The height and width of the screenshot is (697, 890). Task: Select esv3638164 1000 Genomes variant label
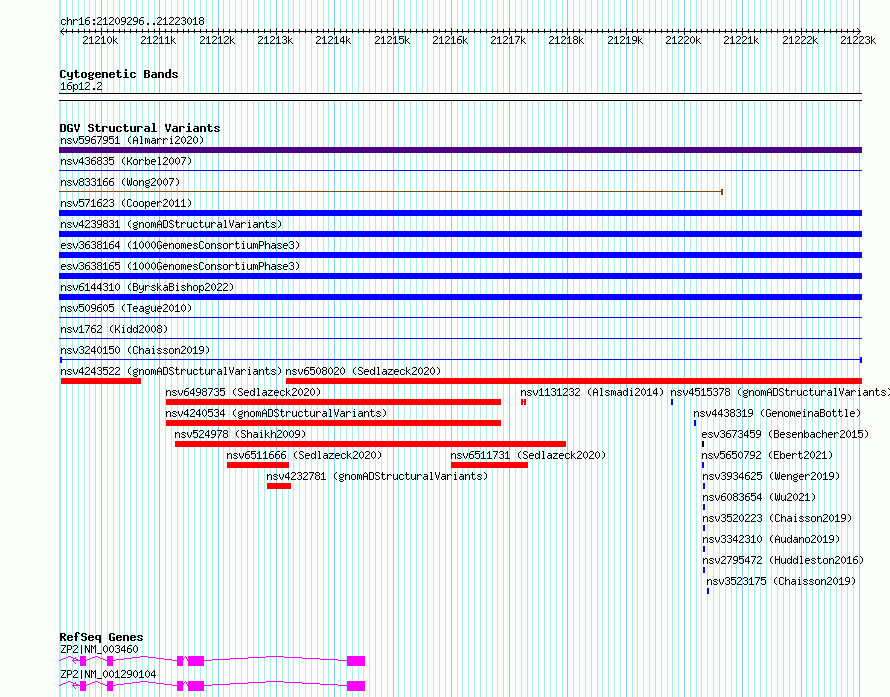180,245
